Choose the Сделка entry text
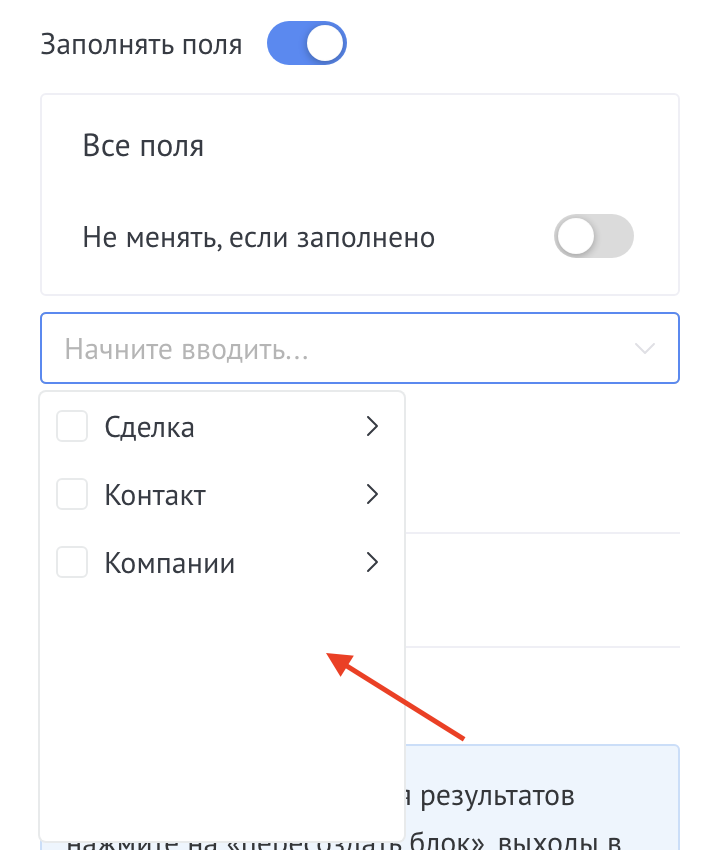 click(150, 428)
